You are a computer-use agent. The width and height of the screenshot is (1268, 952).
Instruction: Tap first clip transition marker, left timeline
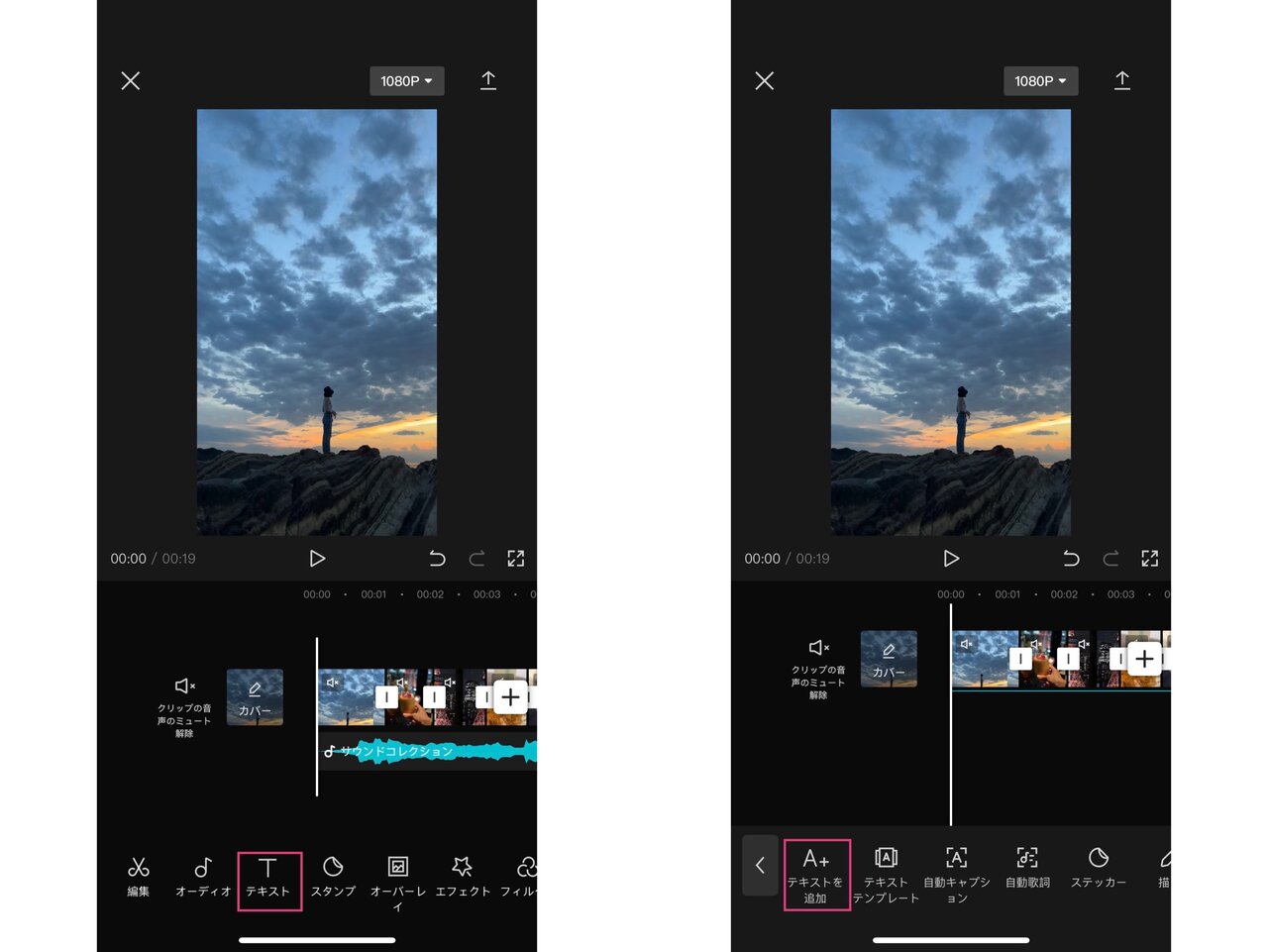(386, 697)
